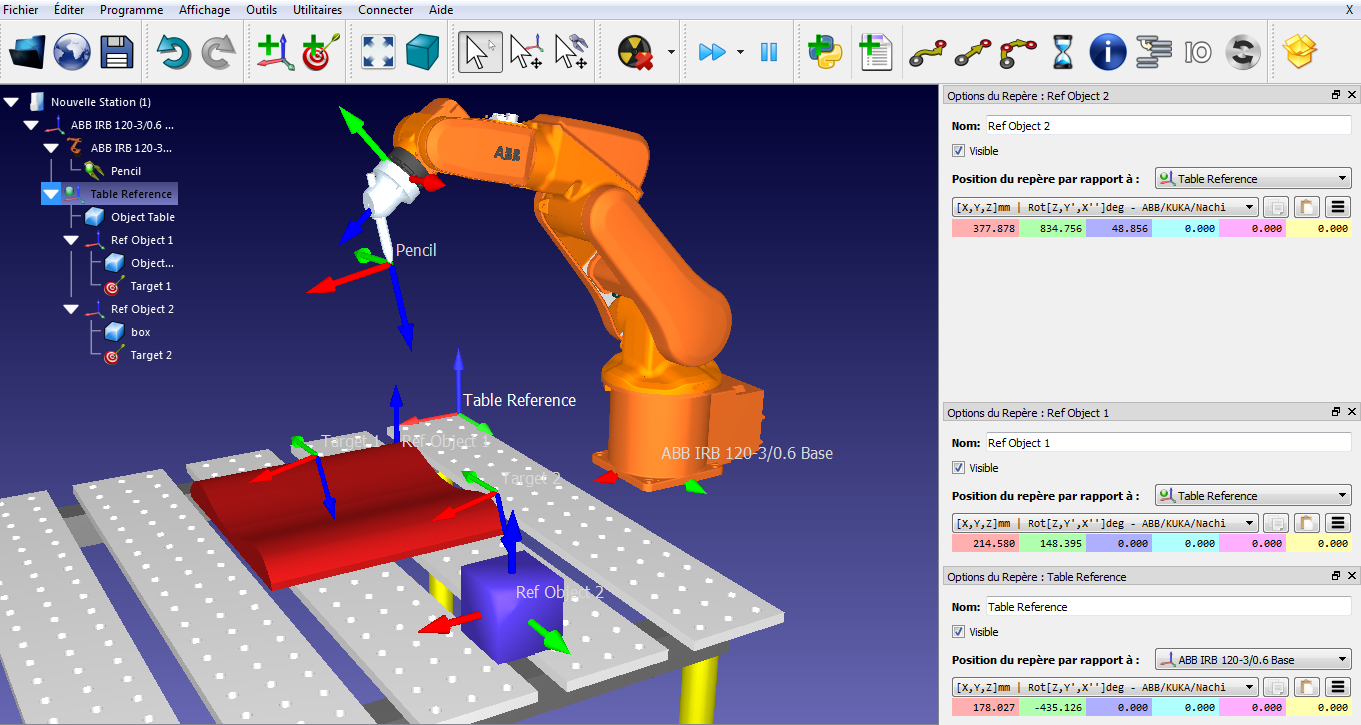Click the Nom field of Ref Object 2
The height and width of the screenshot is (725, 1361).
pyautogui.click(x=1168, y=126)
